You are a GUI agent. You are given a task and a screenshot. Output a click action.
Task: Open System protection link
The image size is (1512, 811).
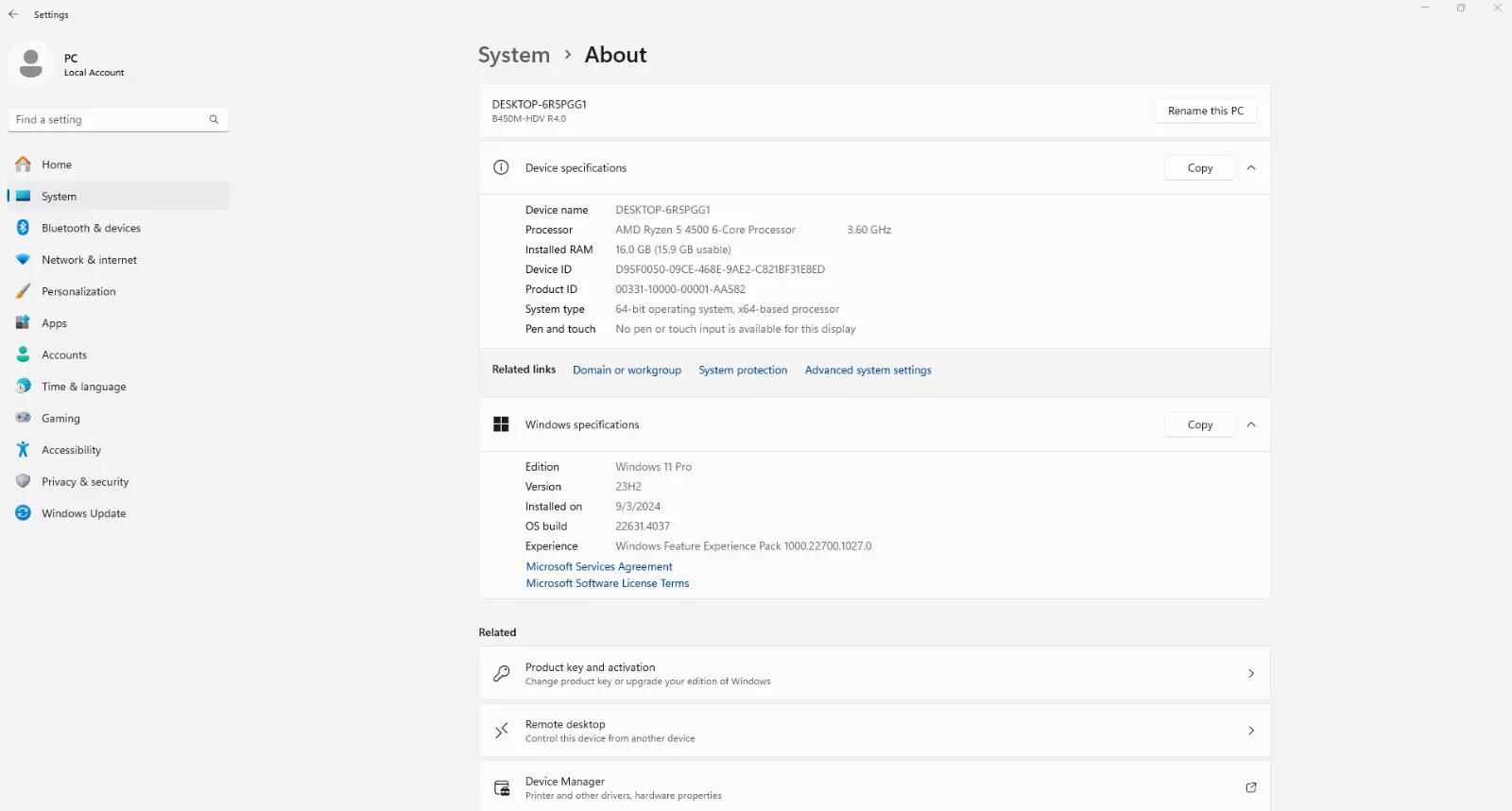[x=743, y=370]
